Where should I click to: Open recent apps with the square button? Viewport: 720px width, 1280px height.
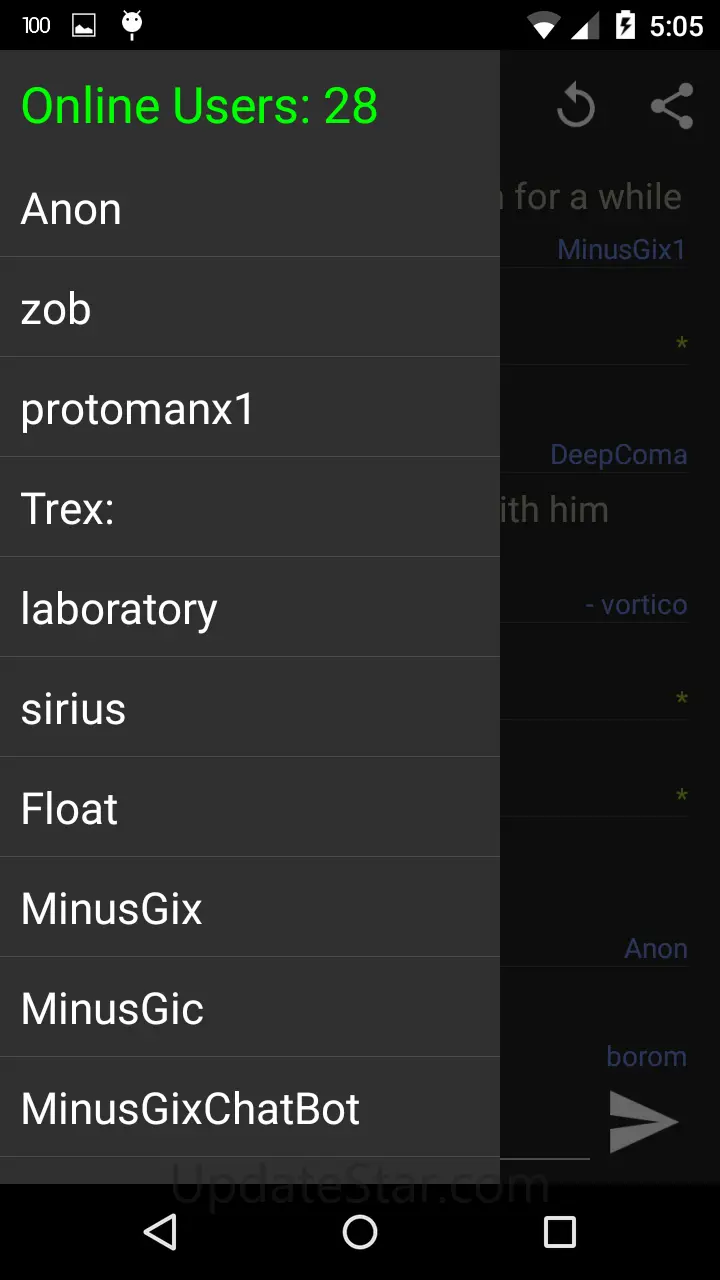pos(559,1232)
